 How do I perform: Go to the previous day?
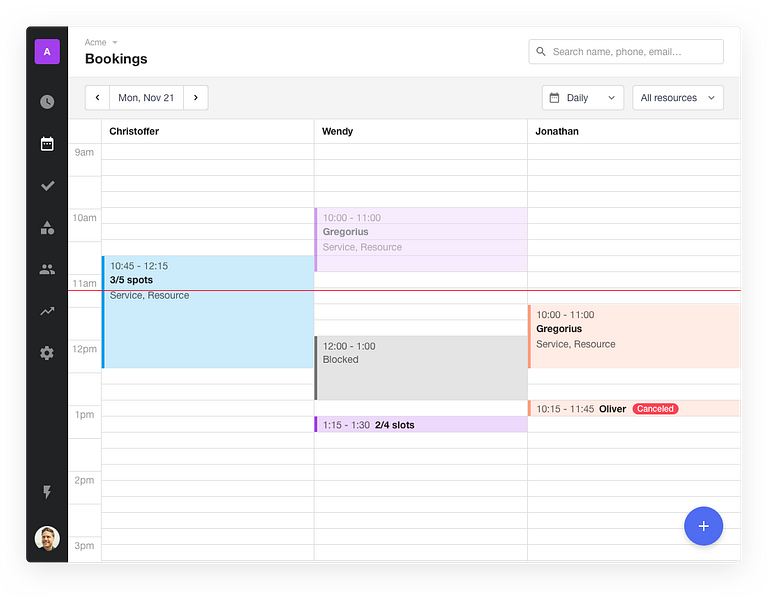tap(98, 98)
